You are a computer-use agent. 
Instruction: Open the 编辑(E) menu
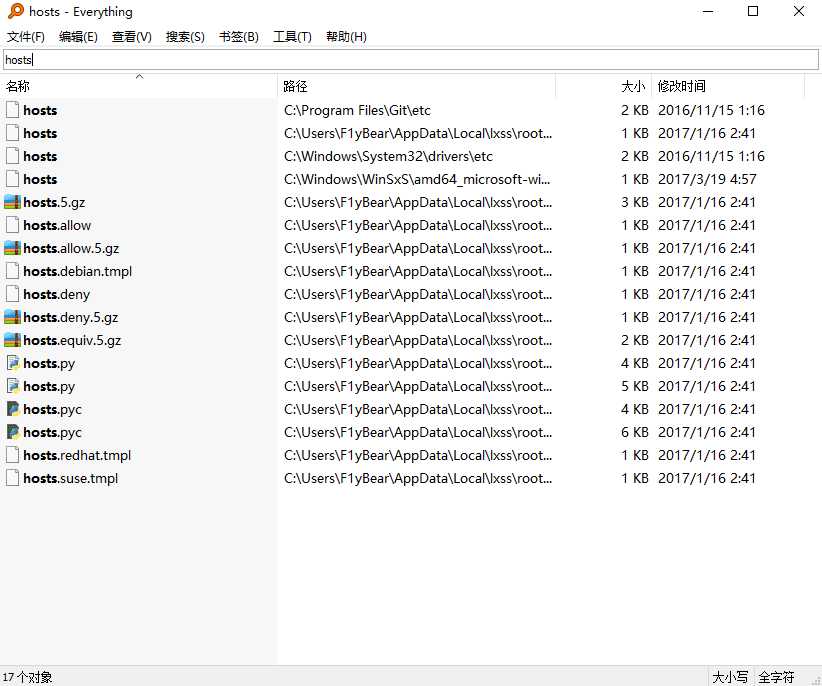pyautogui.click(x=78, y=37)
